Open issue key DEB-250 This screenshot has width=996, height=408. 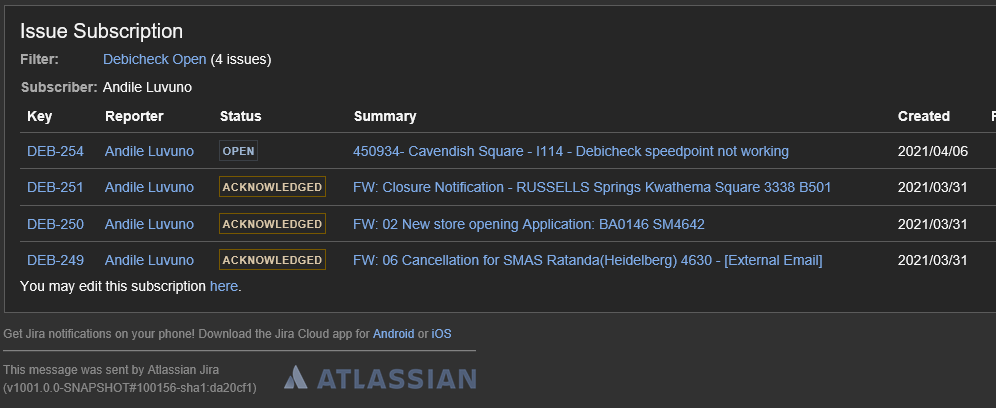tap(55, 224)
